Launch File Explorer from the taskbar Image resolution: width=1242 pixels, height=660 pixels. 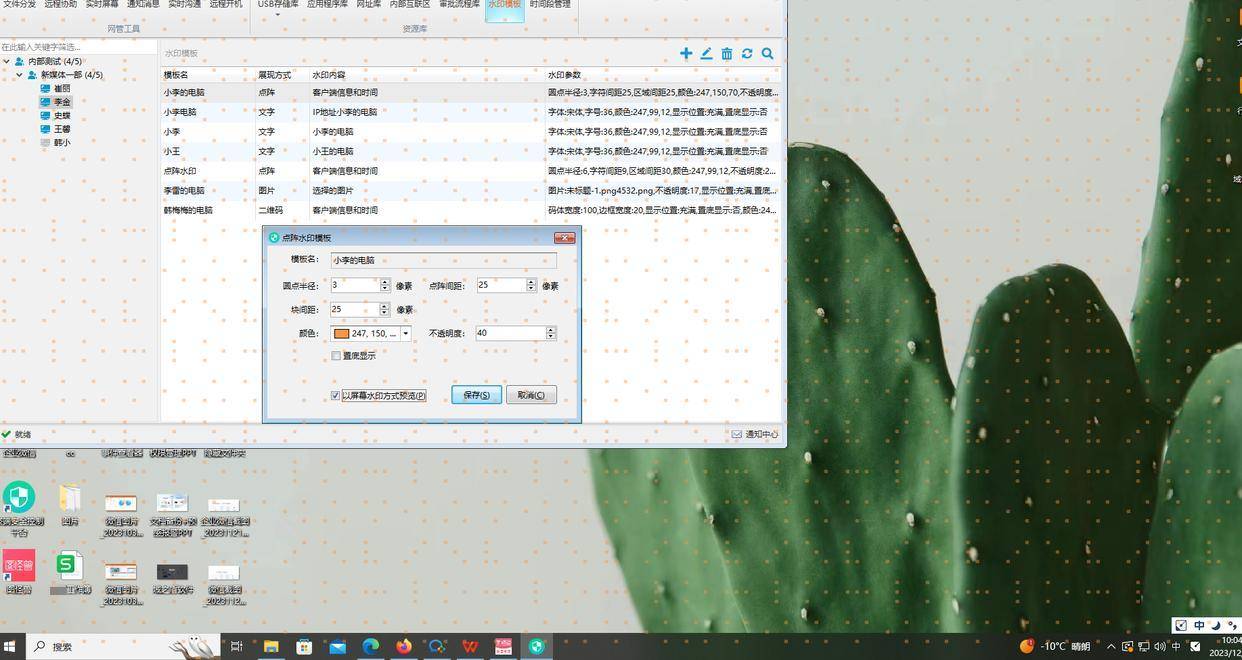coord(271,647)
